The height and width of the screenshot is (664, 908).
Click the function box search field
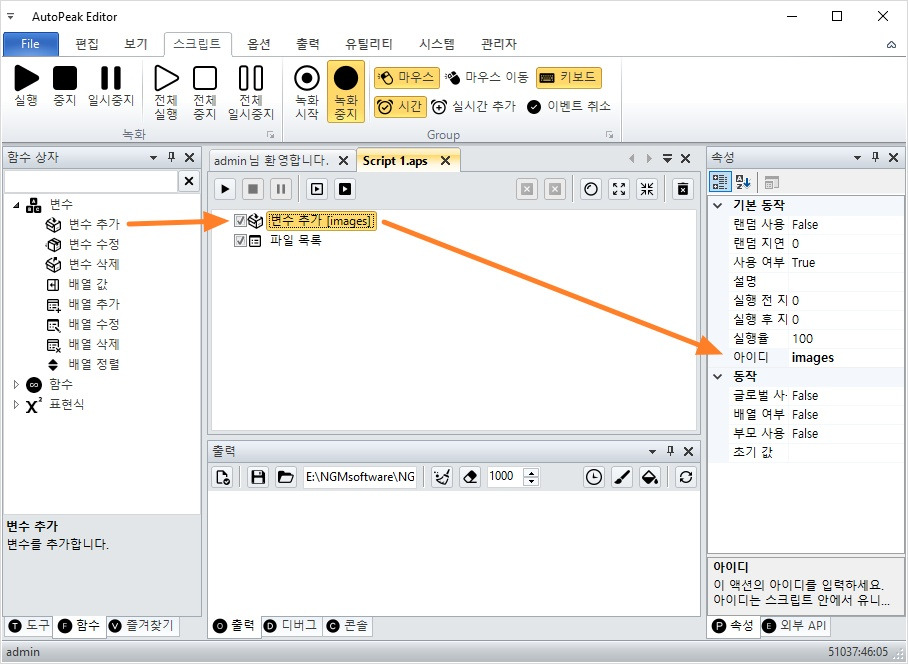click(x=91, y=181)
